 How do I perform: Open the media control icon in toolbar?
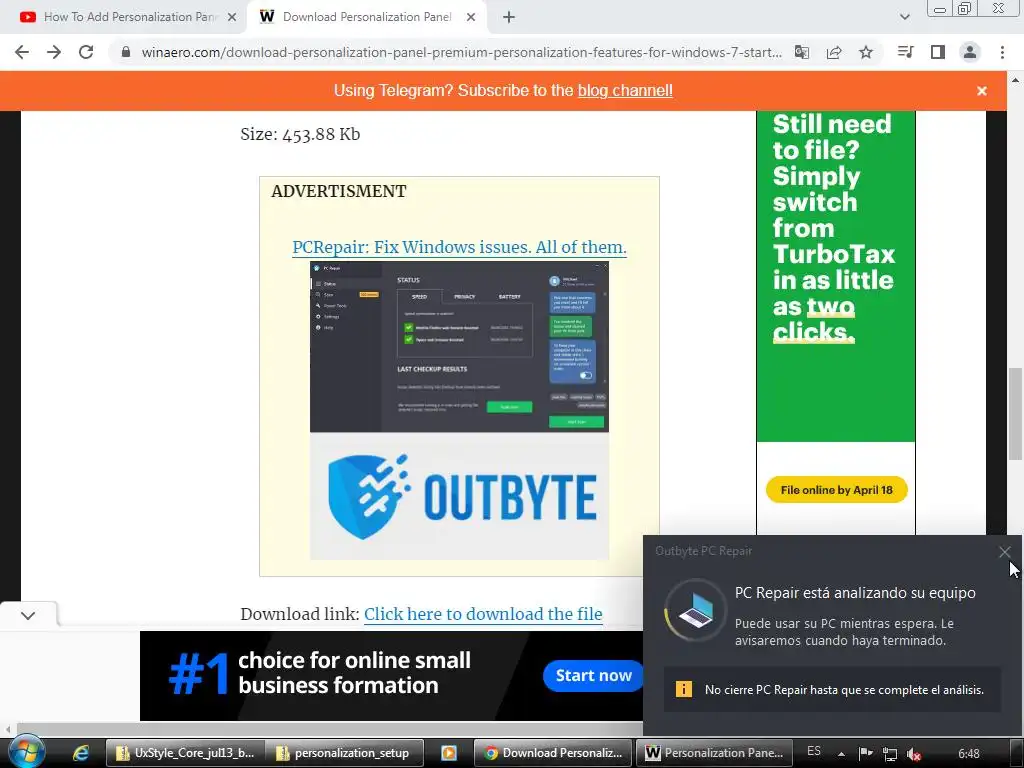(905, 52)
